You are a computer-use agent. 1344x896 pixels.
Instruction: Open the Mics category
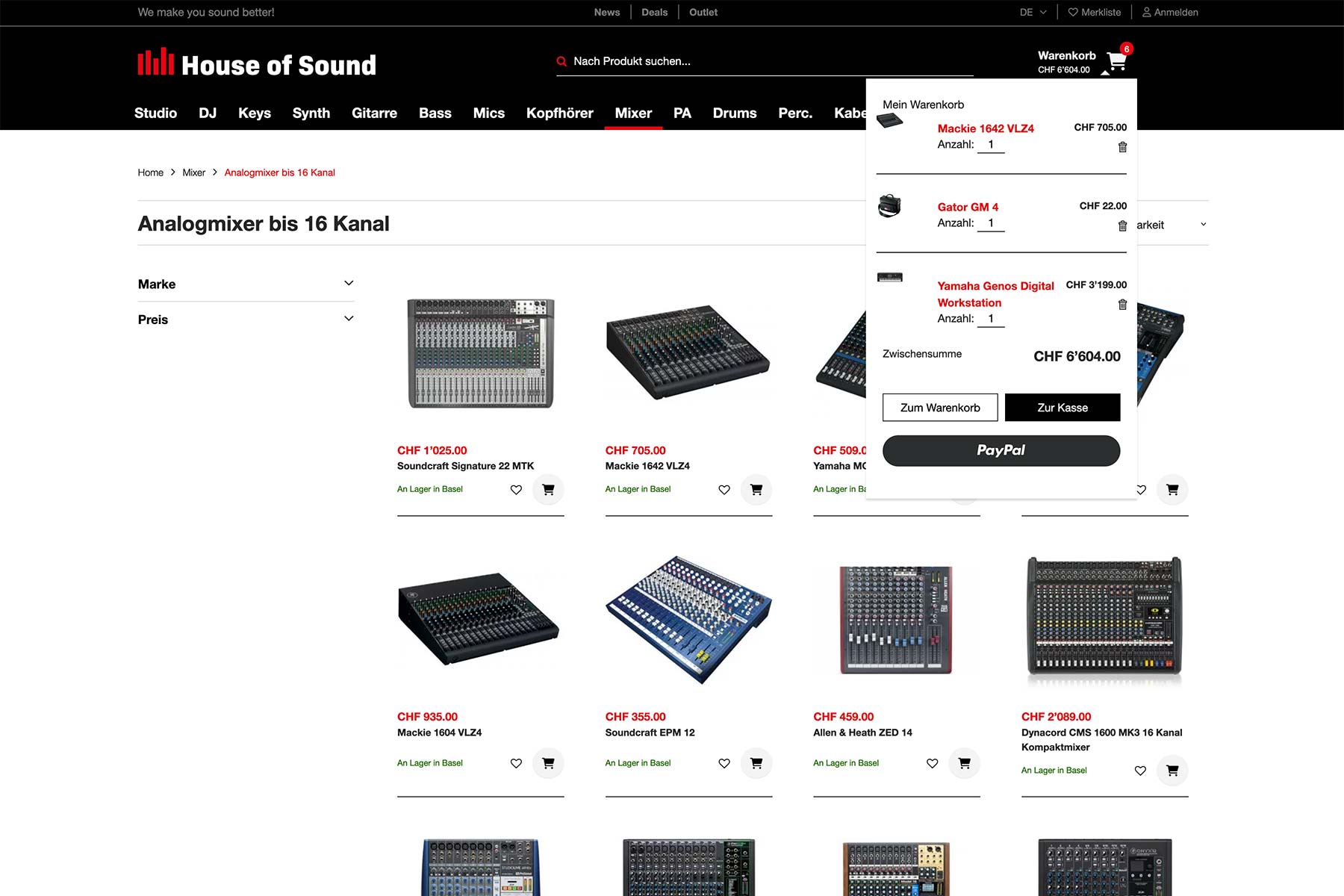pyautogui.click(x=489, y=113)
